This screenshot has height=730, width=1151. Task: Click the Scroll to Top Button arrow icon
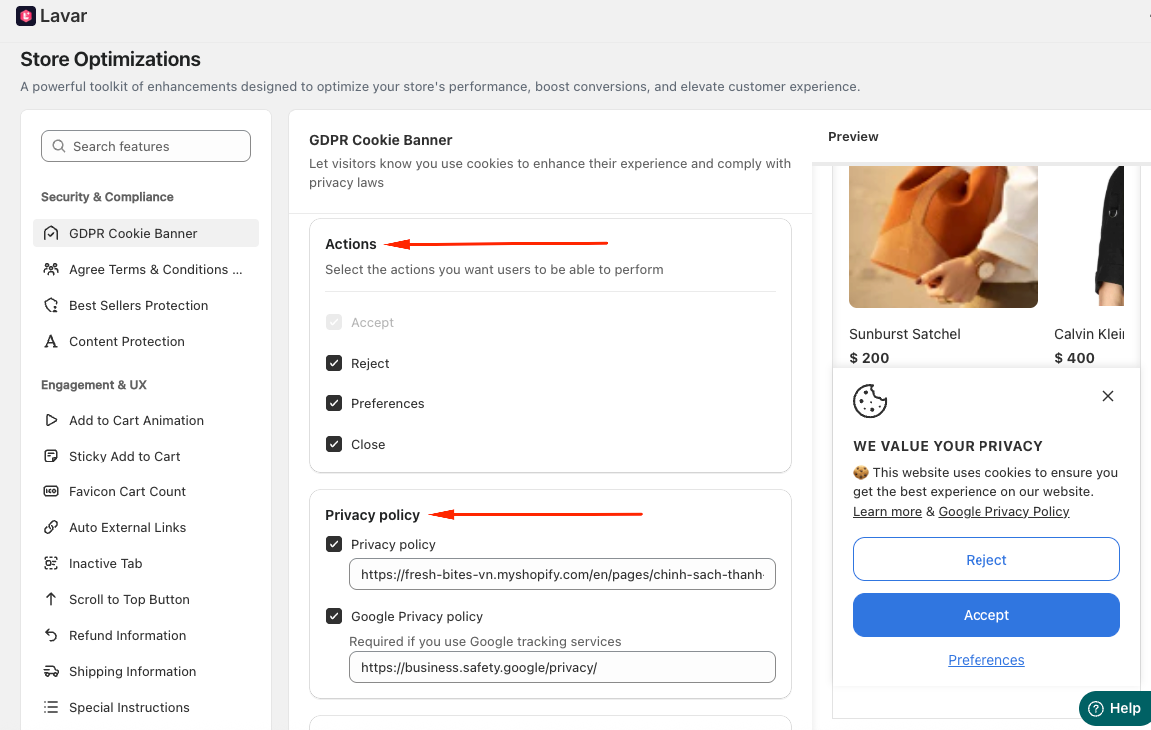pos(51,599)
